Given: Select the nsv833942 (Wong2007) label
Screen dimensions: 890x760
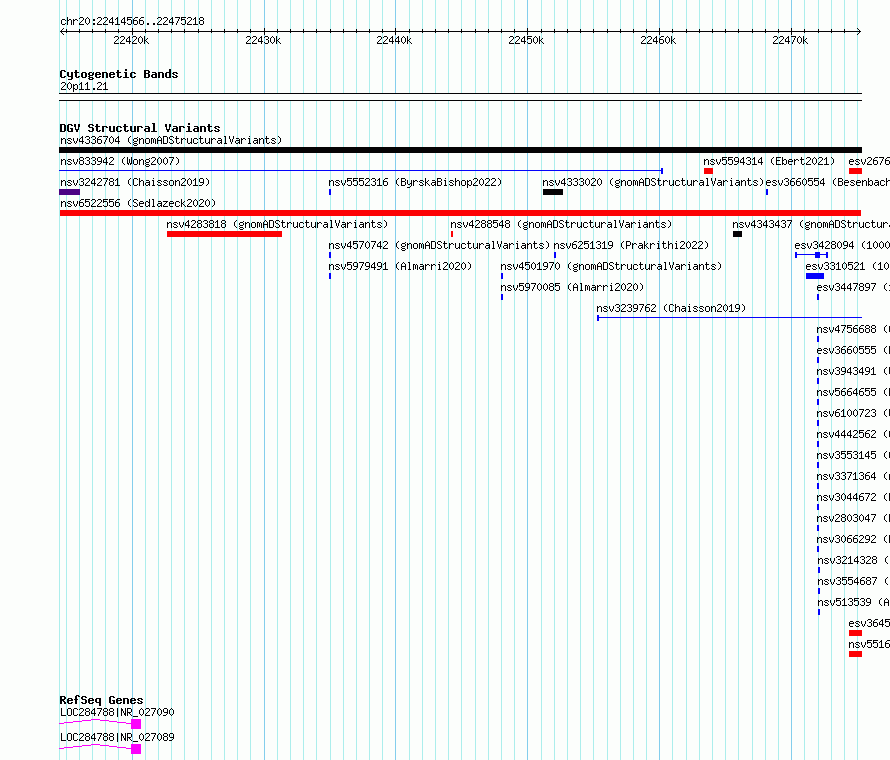Looking at the screenshot, I should [x=120, y=161].
